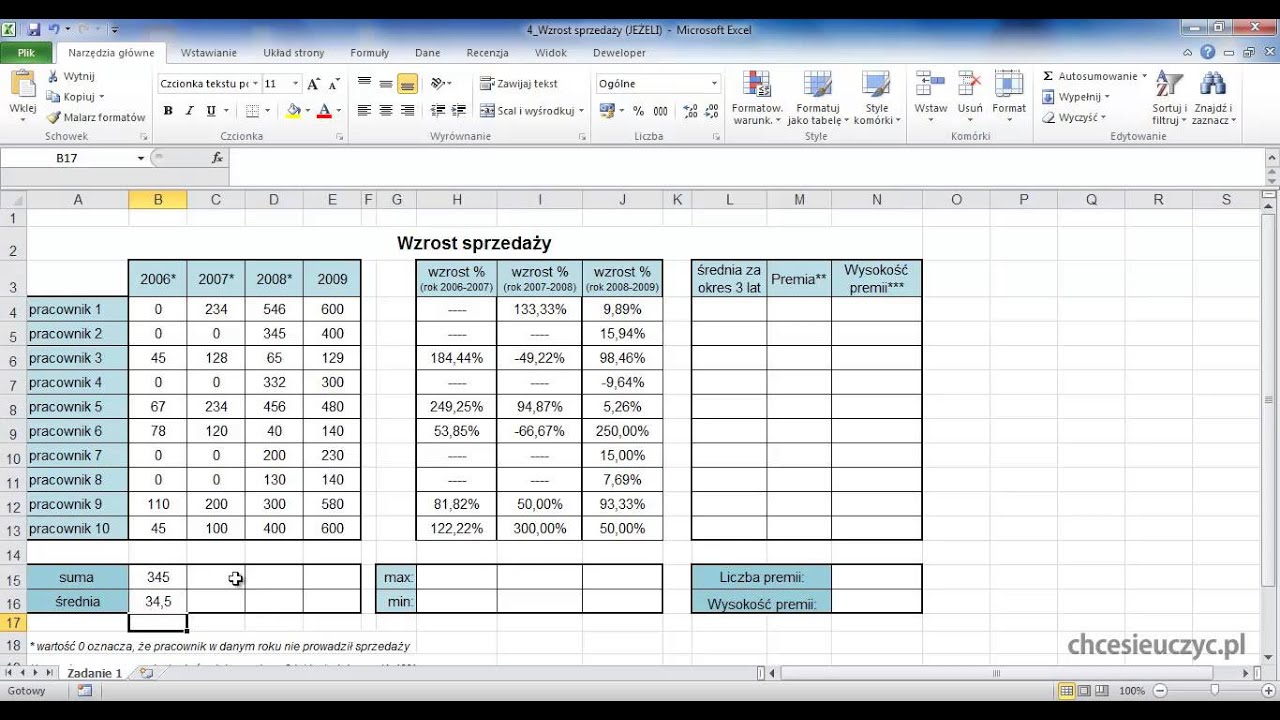Click Autosumowanie sigma button
Image resolution: width=1280 pixels, height=720 pixels.
pyautogui.click(x=1089, y=76)
